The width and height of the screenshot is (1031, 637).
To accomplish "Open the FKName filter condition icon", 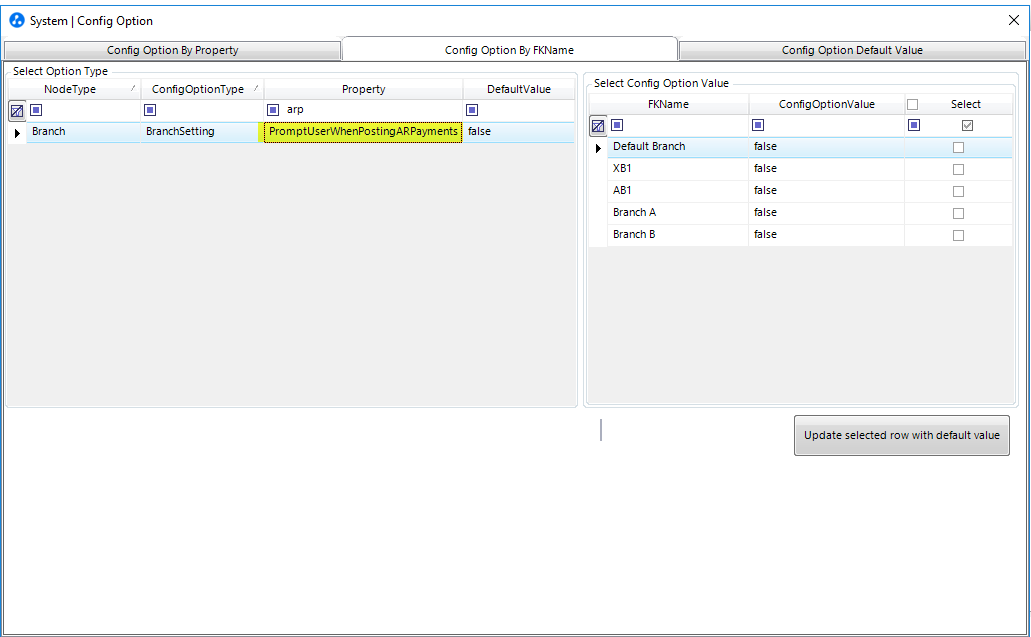I will (617, 125).
